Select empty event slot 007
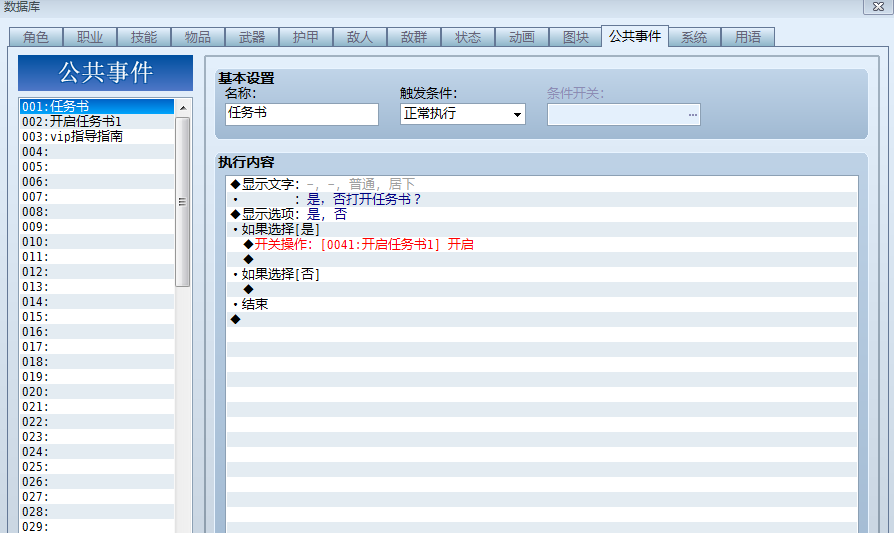Viewport: 894px width, 533px height. coord(97,197)
